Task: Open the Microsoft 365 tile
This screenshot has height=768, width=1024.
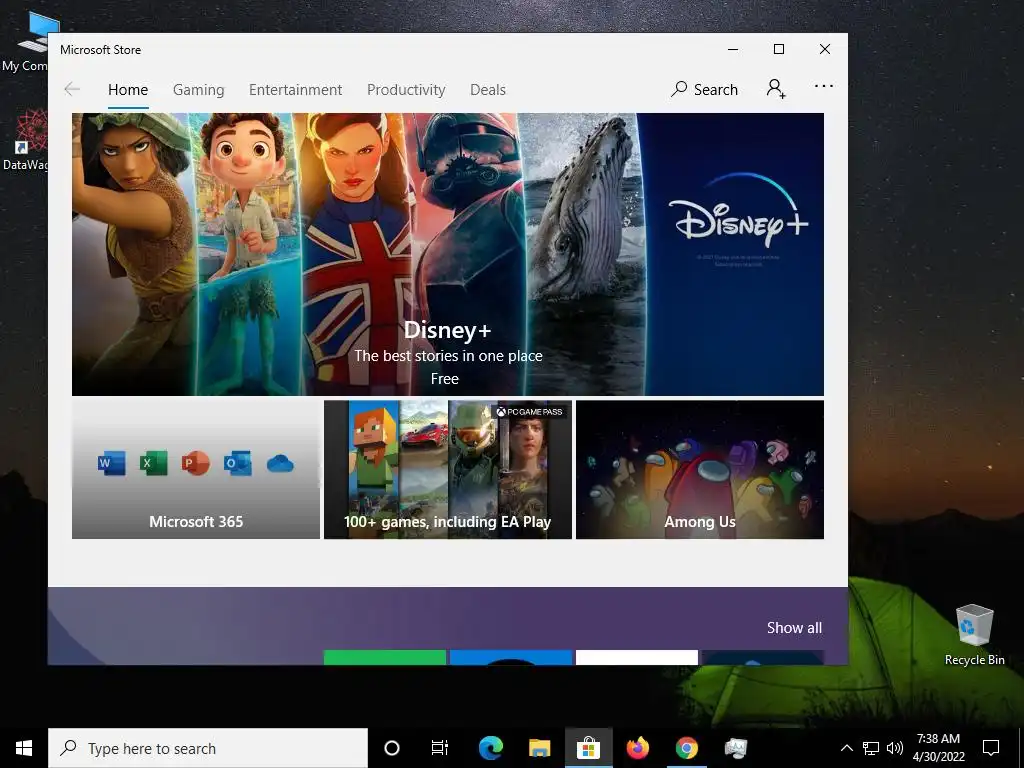Action: 196,470
